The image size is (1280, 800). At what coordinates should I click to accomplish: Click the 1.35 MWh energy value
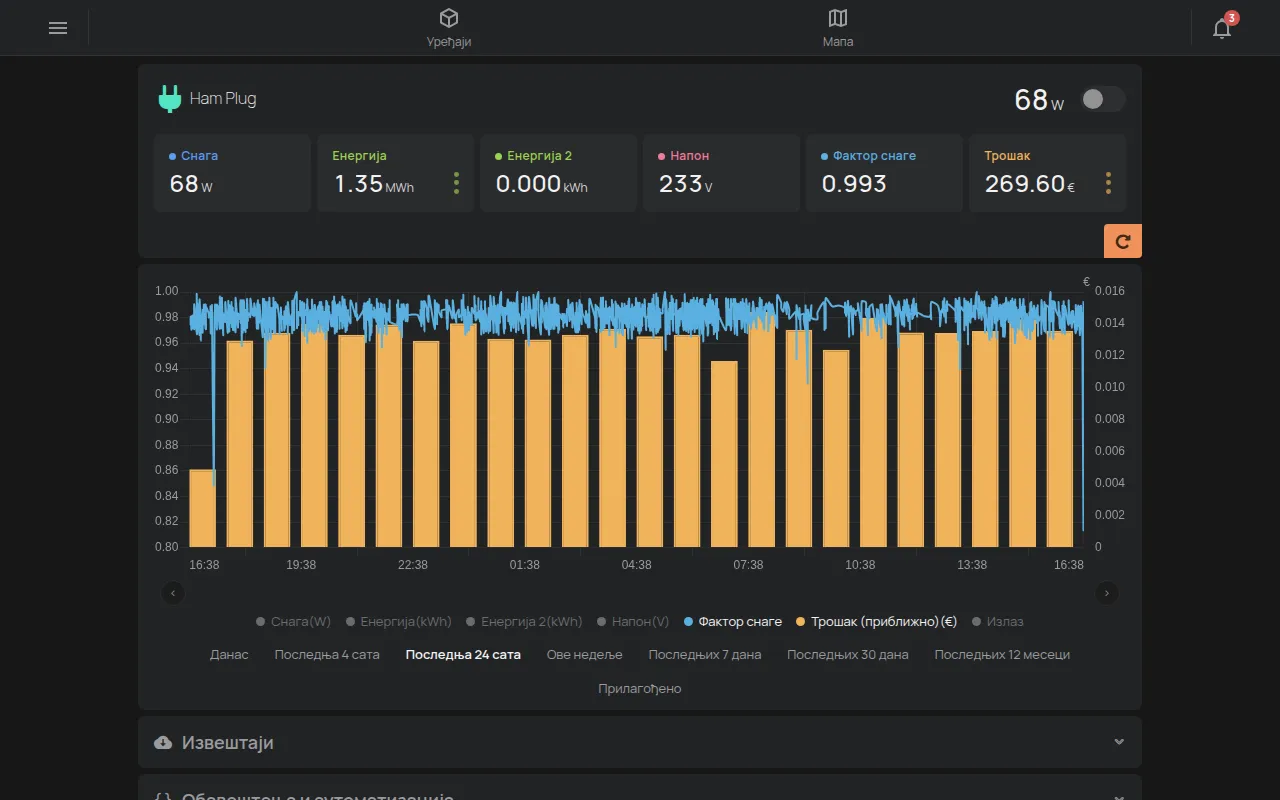(x=374, y=184)
